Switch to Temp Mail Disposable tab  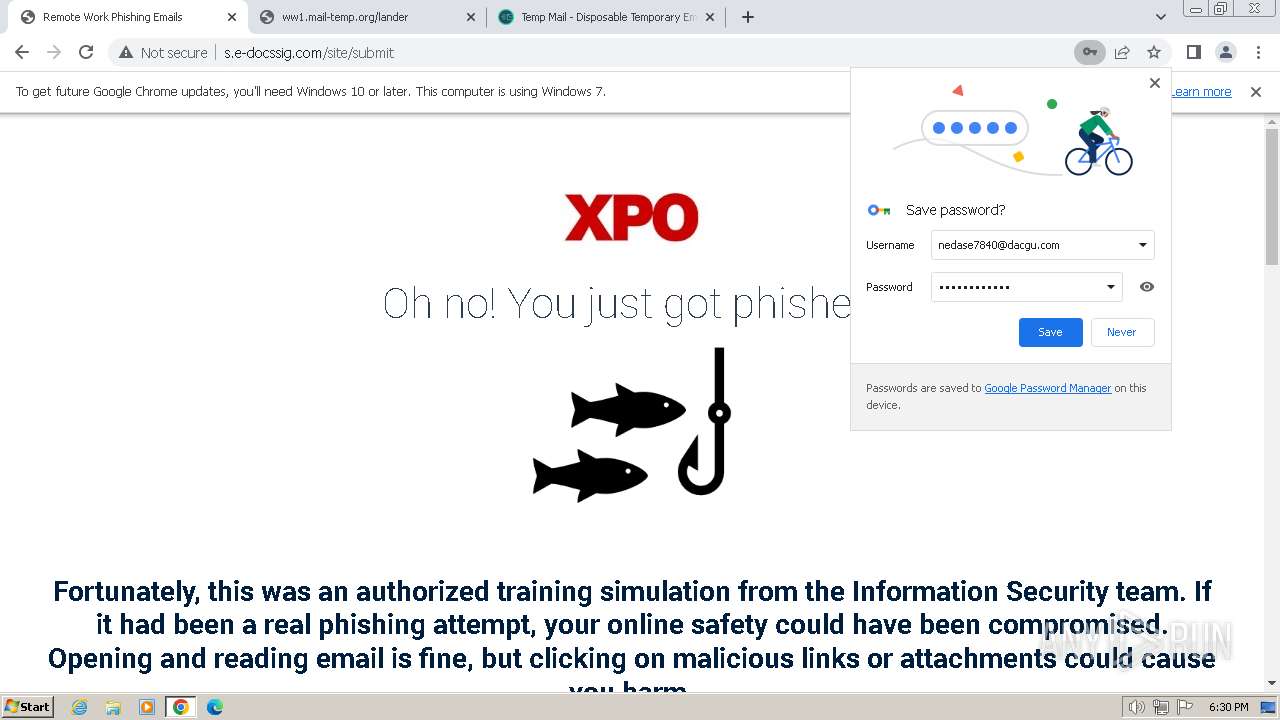coord(607,17)
